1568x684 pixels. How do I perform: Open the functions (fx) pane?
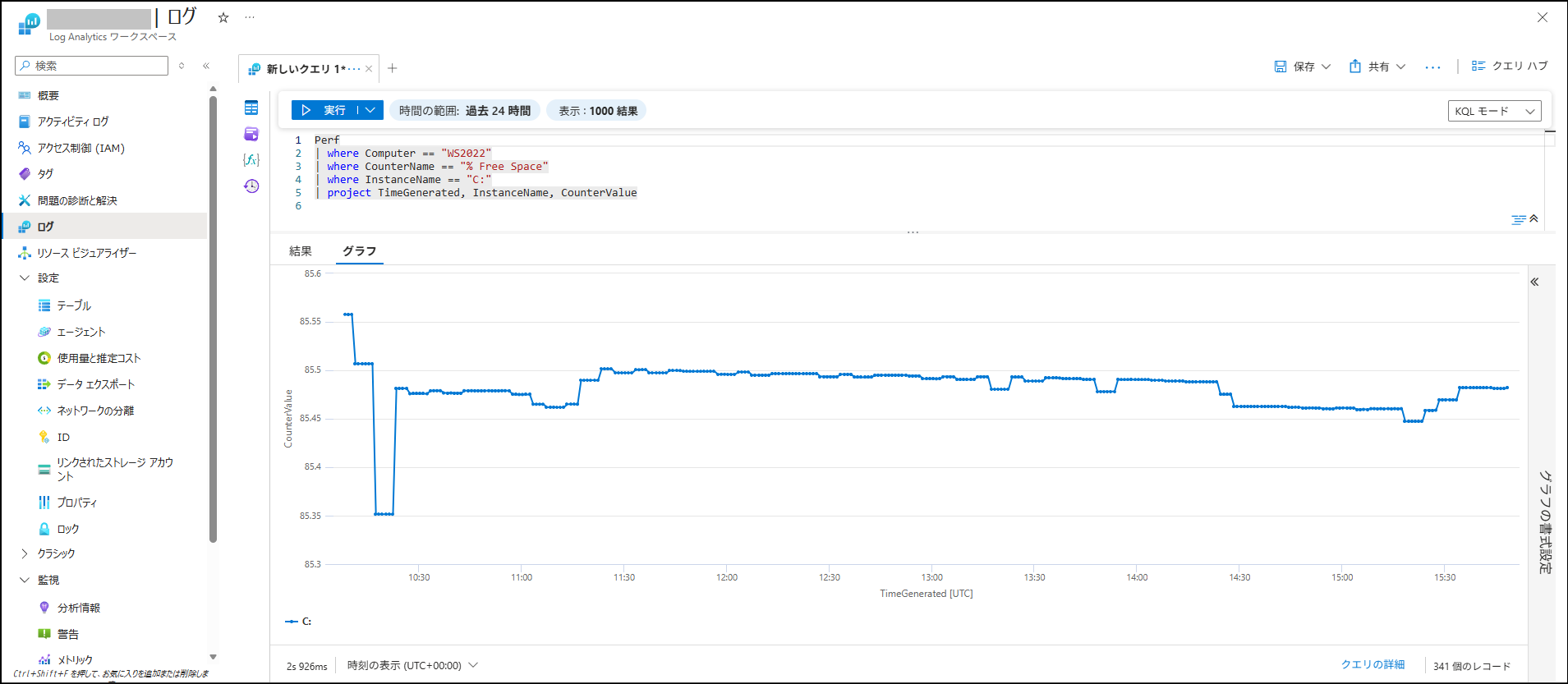pos(251,159)
